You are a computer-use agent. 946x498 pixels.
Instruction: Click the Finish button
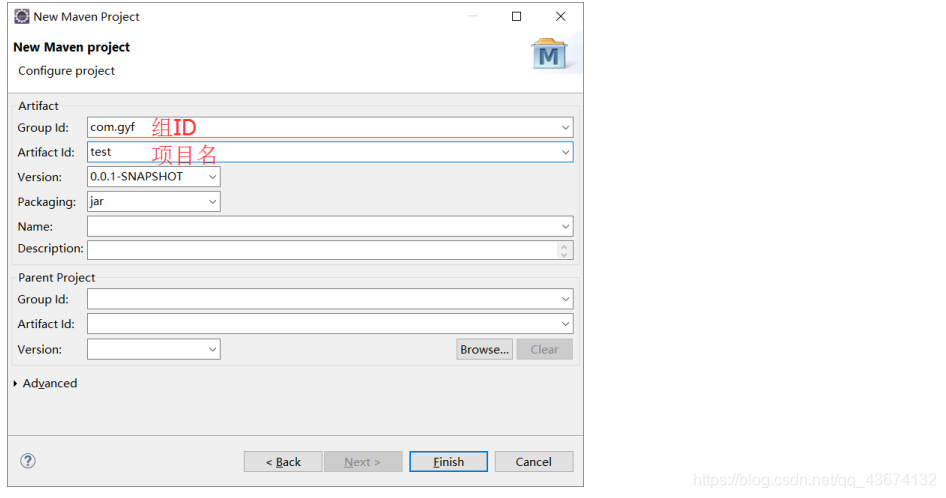click(448, 462)
